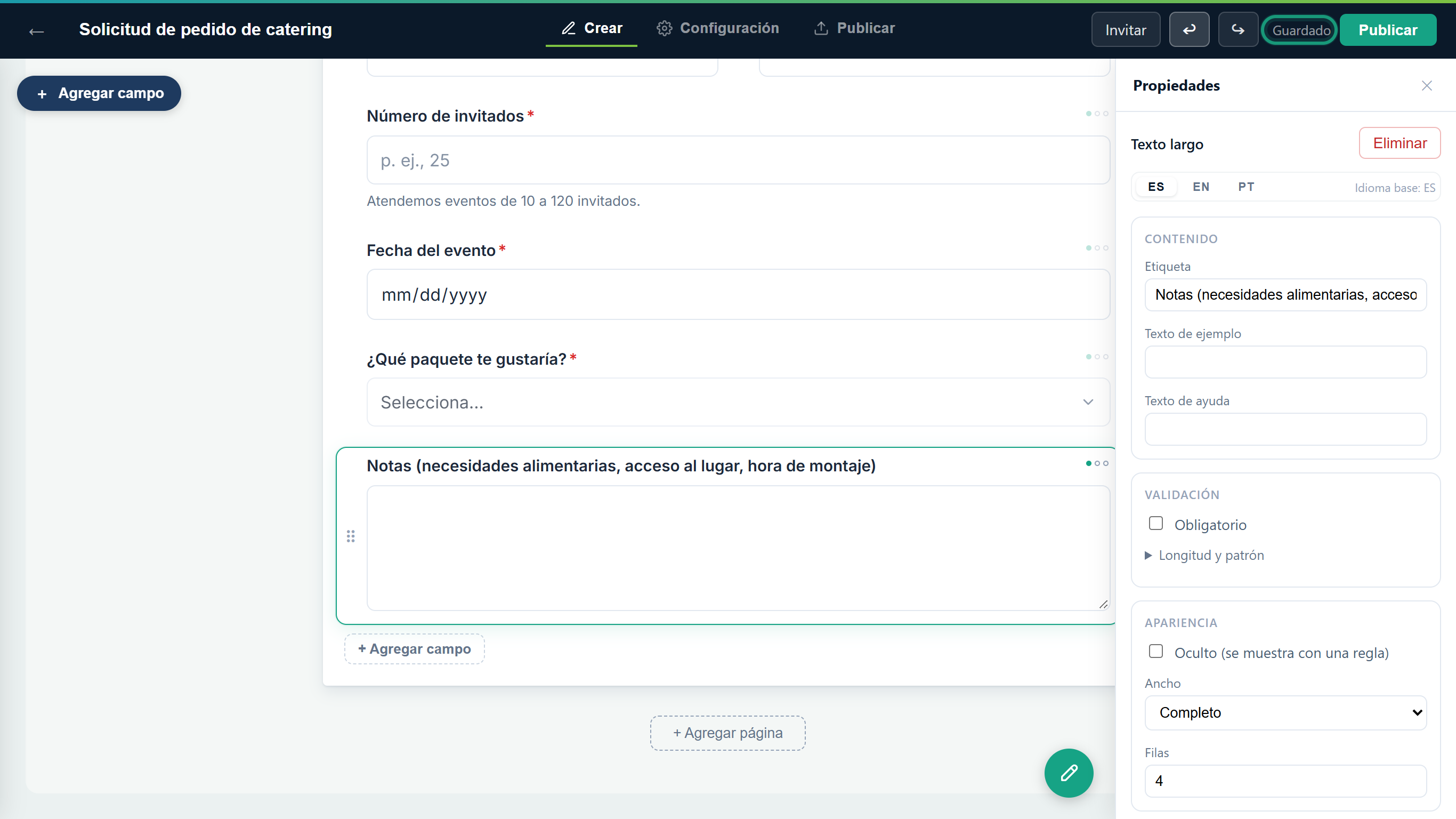The width and height of the screenshot is (1456, 819).
Task: Expand Longitud y patrón section
Action: [x=1204, y=556]
